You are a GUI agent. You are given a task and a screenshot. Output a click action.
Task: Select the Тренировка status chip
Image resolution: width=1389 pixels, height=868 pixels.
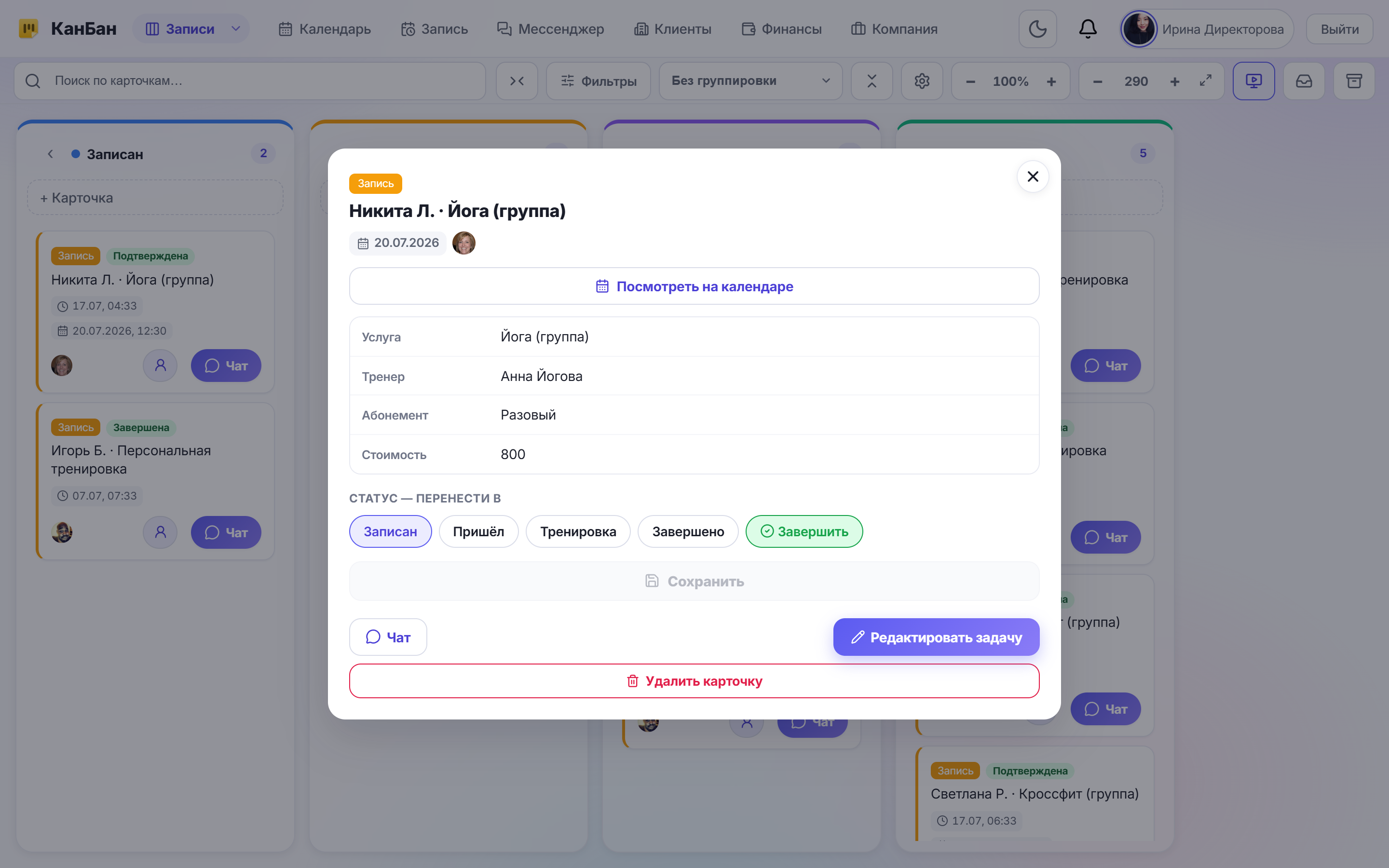(x=578, y=531)
